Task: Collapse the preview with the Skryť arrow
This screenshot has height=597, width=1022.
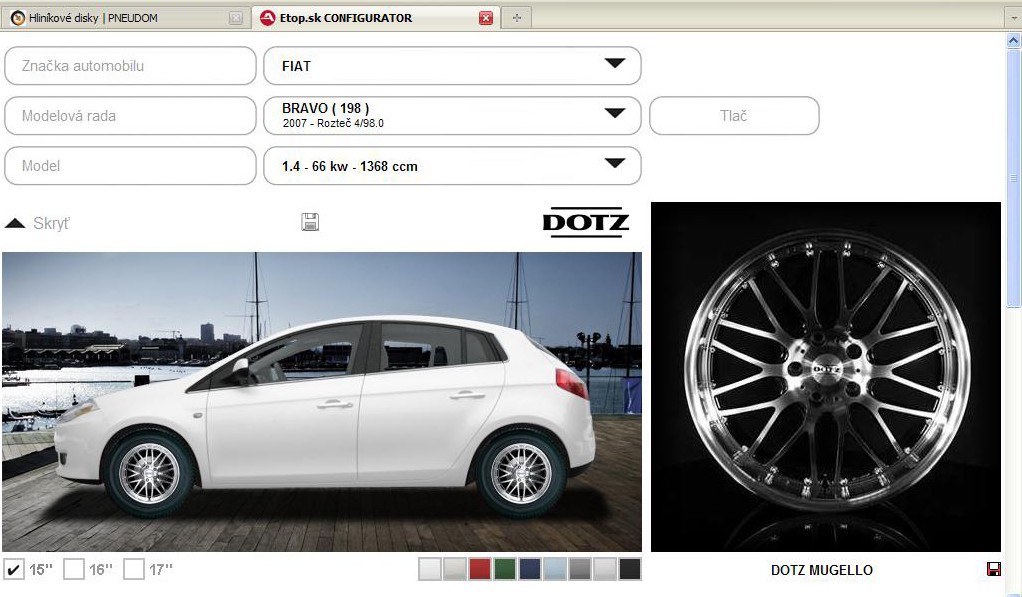Action: 15,223
